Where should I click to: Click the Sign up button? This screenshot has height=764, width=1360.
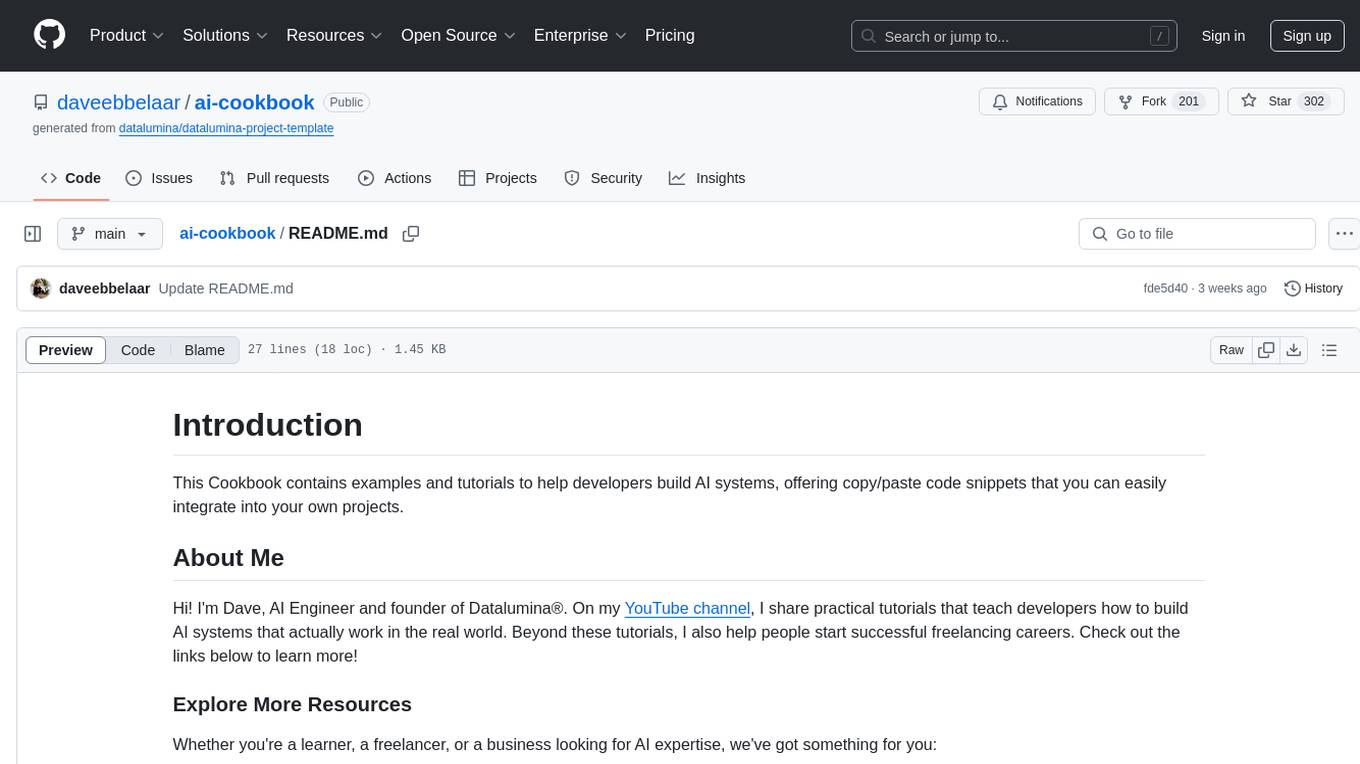(x=1307, y=36)
